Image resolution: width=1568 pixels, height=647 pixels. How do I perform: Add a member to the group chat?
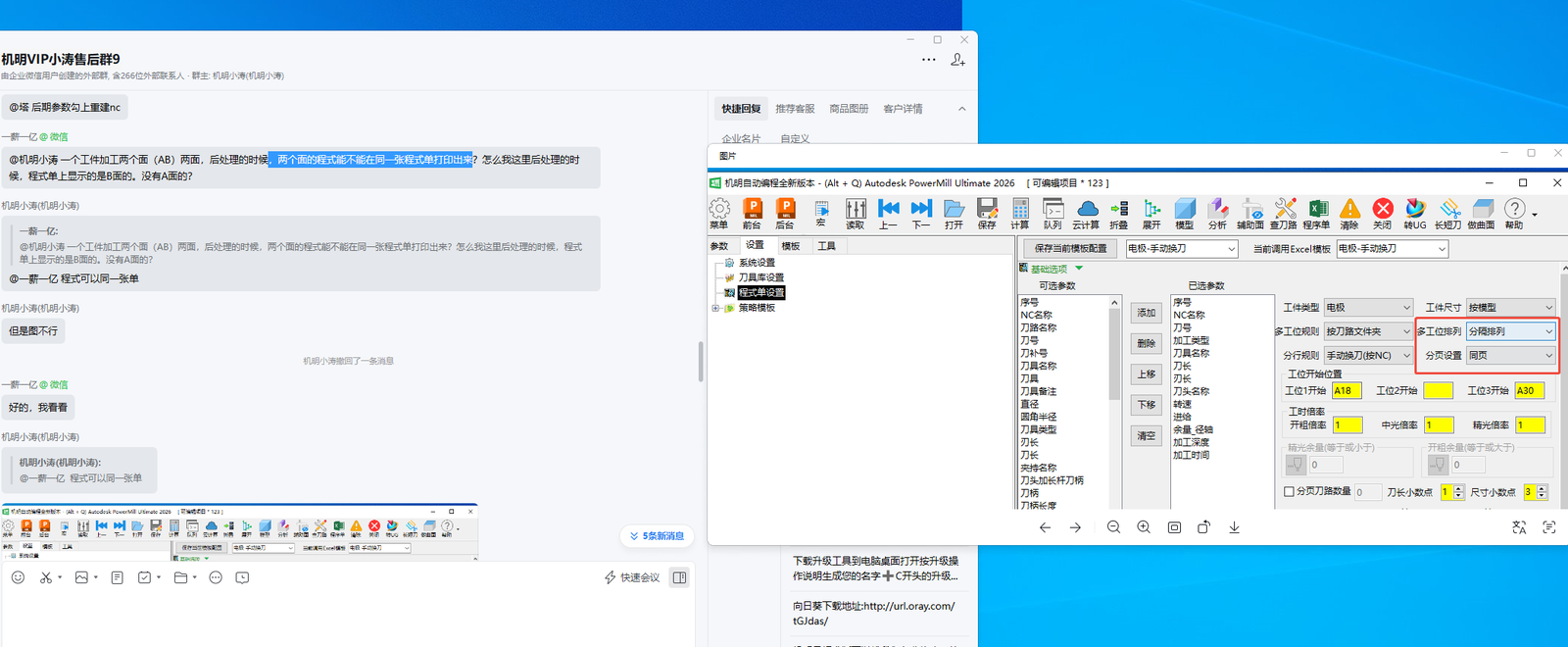click(x=957, y=60)
